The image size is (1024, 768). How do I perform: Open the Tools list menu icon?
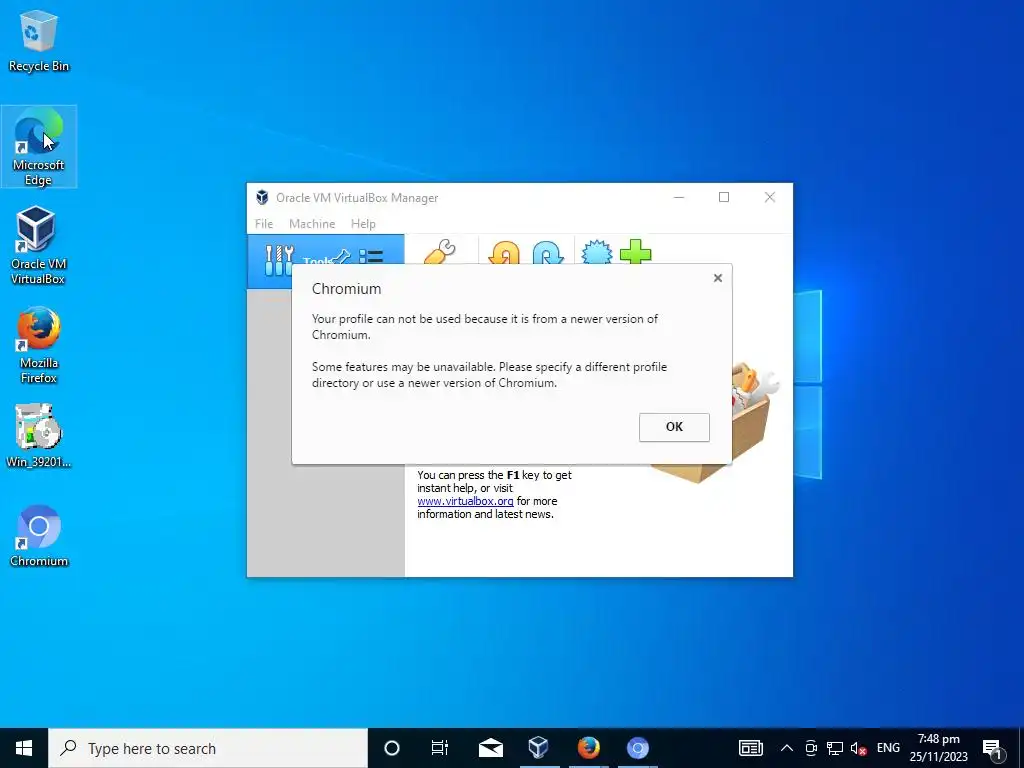point(372,255)
